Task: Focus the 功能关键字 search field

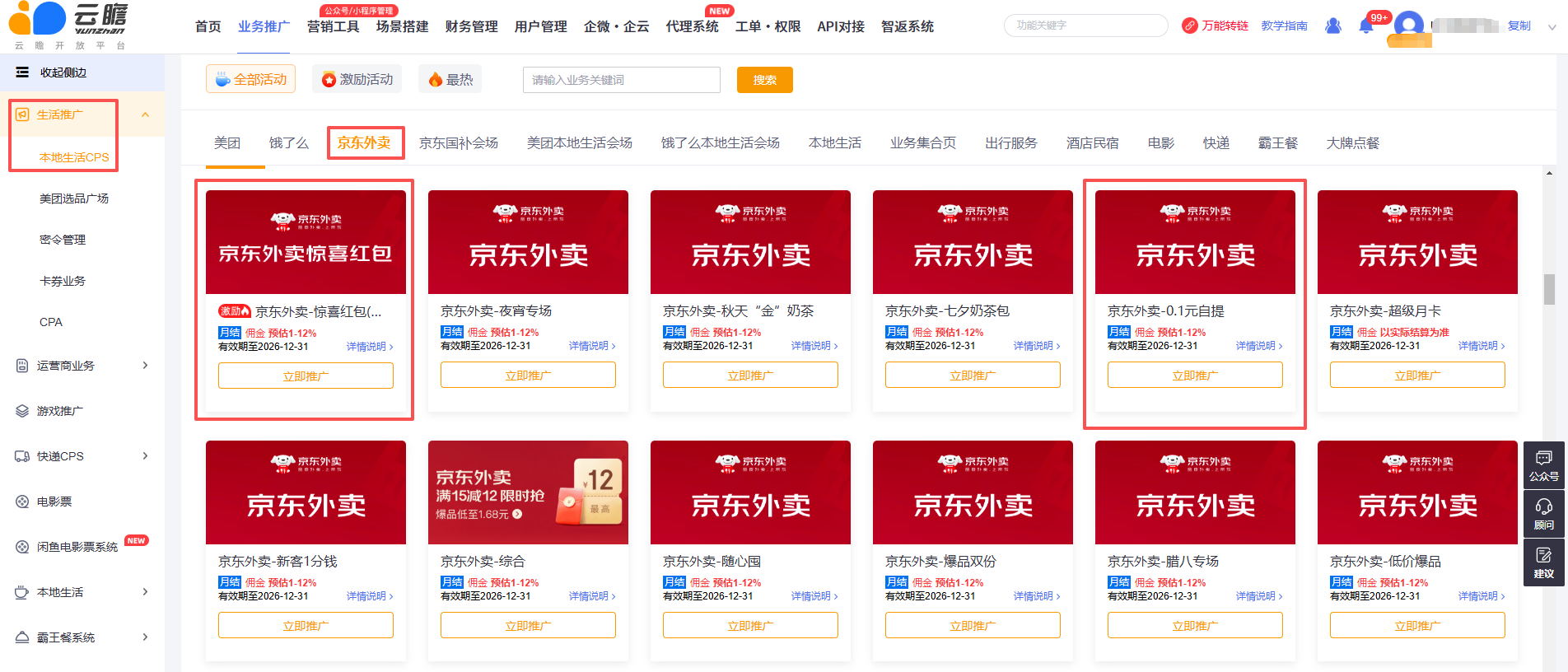Action: 1086,26
